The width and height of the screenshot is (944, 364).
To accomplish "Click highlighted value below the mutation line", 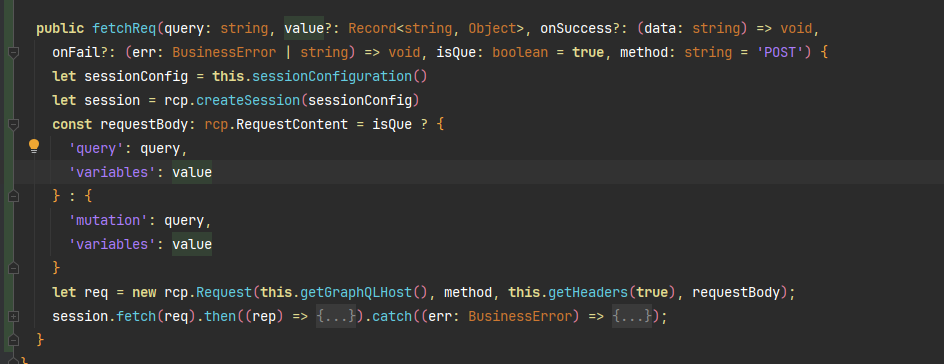I will click(x=192, y=244).
